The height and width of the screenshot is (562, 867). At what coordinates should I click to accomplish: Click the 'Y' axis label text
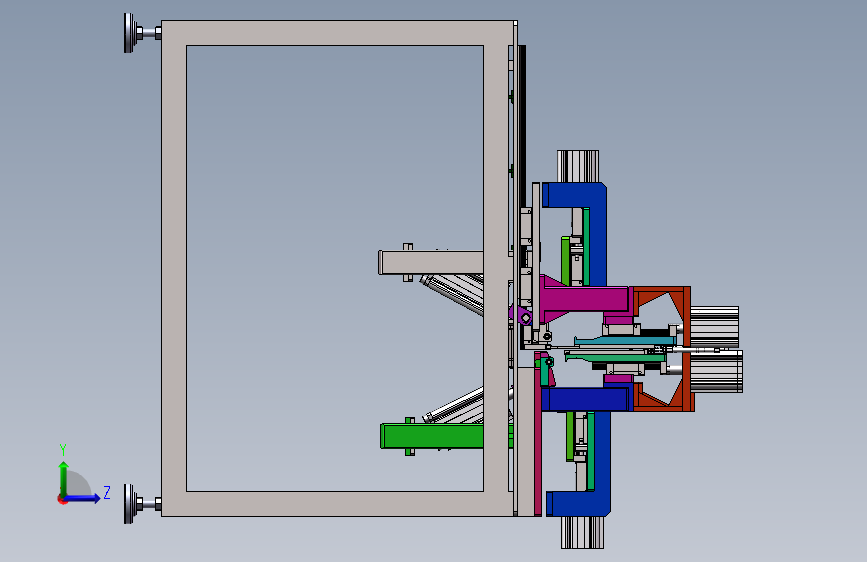(x=63, y=450)
